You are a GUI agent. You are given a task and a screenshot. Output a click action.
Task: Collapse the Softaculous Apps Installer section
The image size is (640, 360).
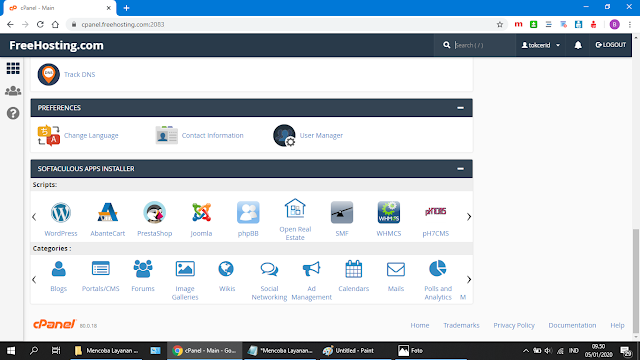pos(460,169)
